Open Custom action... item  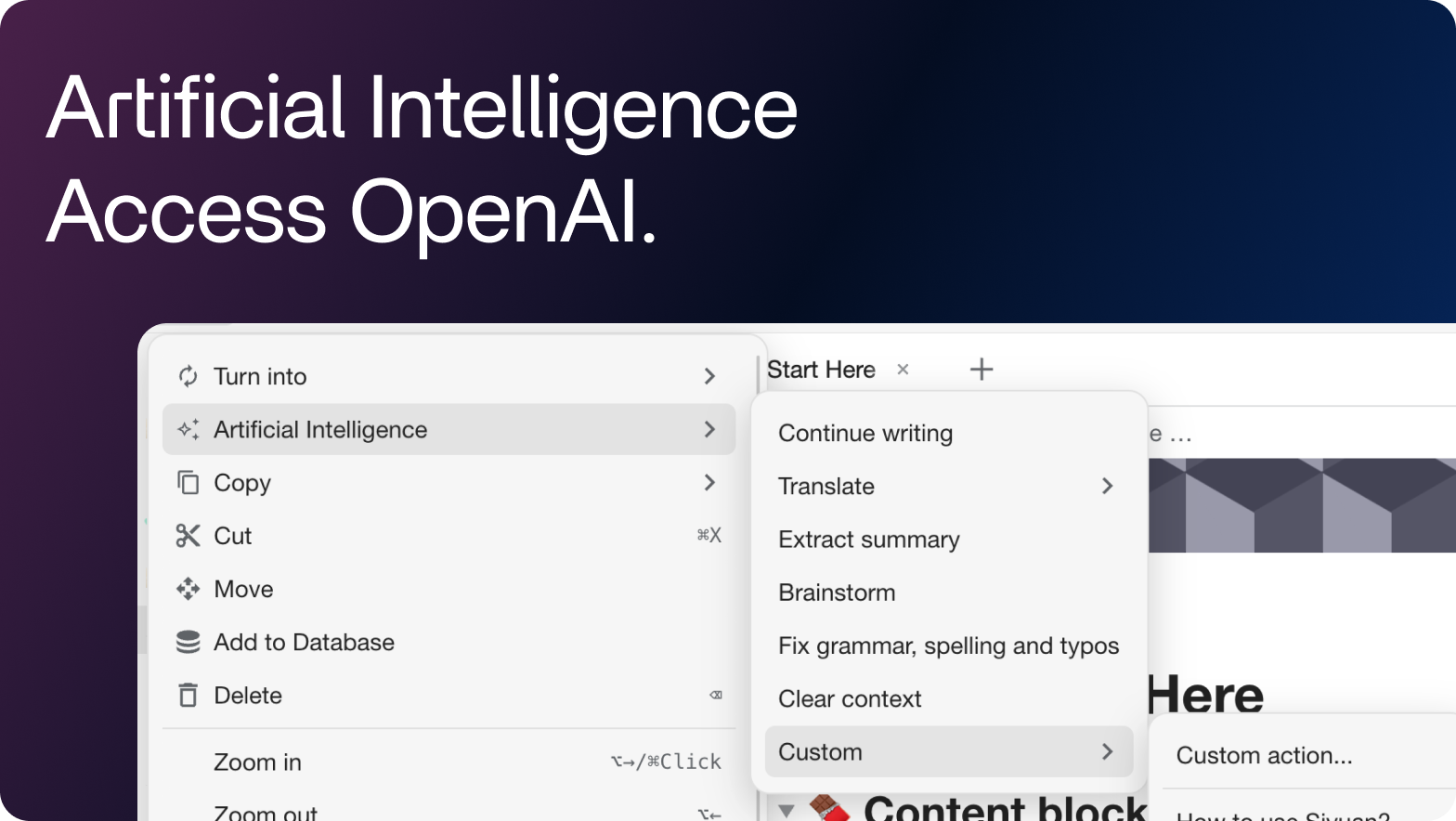pos(1264,755)
